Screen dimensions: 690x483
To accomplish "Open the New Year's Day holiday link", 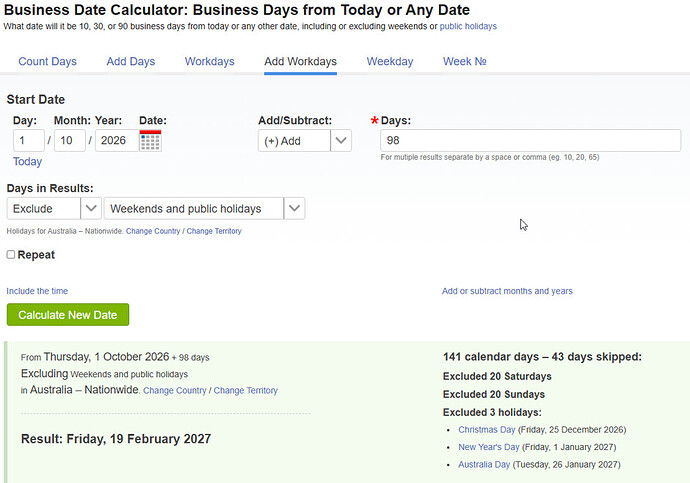I will coord(489,447).
